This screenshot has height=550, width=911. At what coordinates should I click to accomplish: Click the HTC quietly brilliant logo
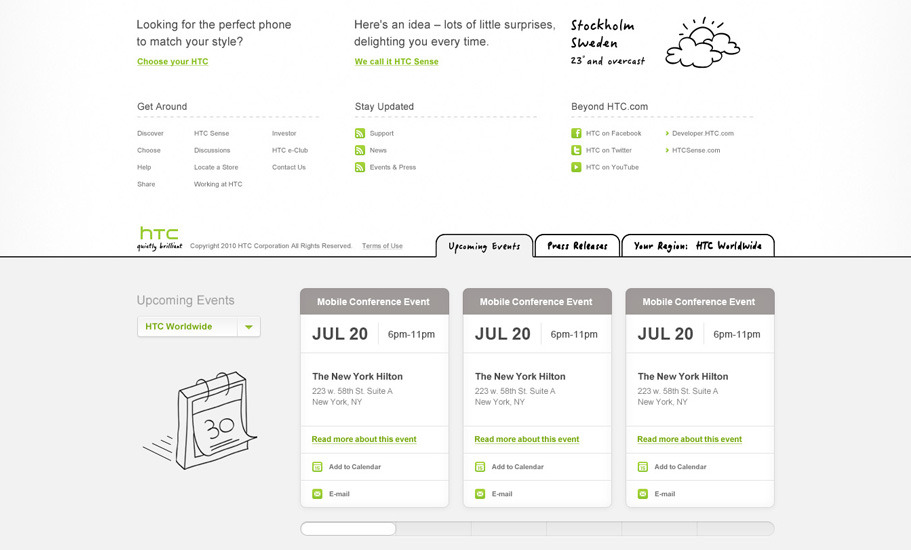159,239
